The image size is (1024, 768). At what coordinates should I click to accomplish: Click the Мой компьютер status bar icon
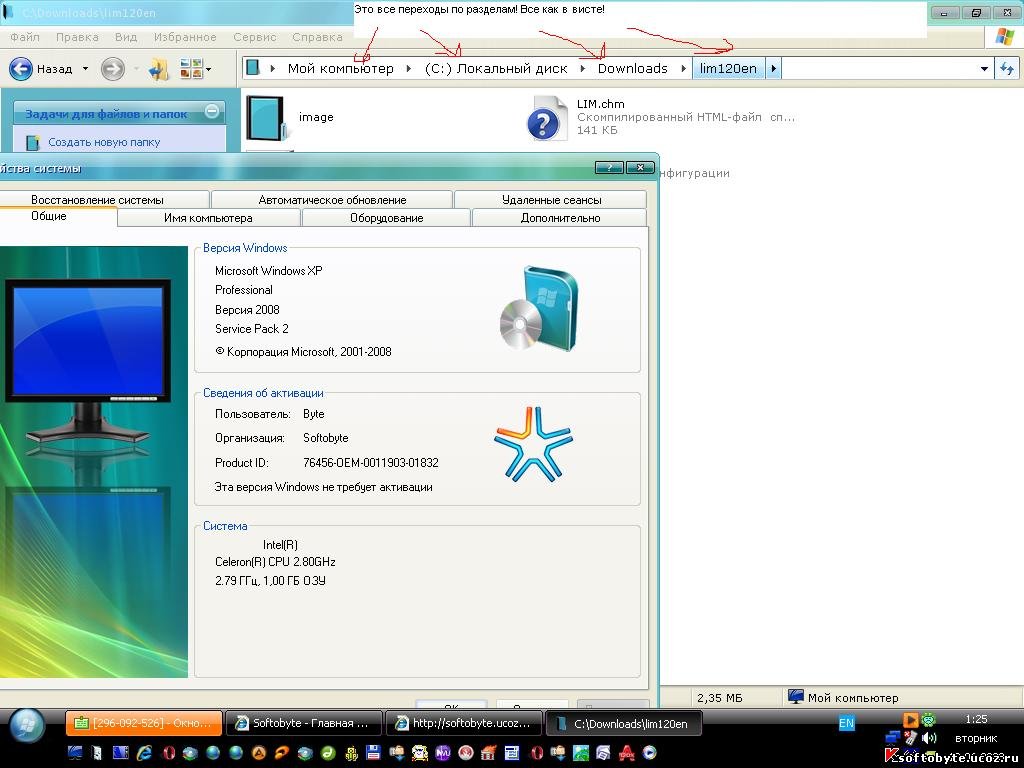click(795, 697)
